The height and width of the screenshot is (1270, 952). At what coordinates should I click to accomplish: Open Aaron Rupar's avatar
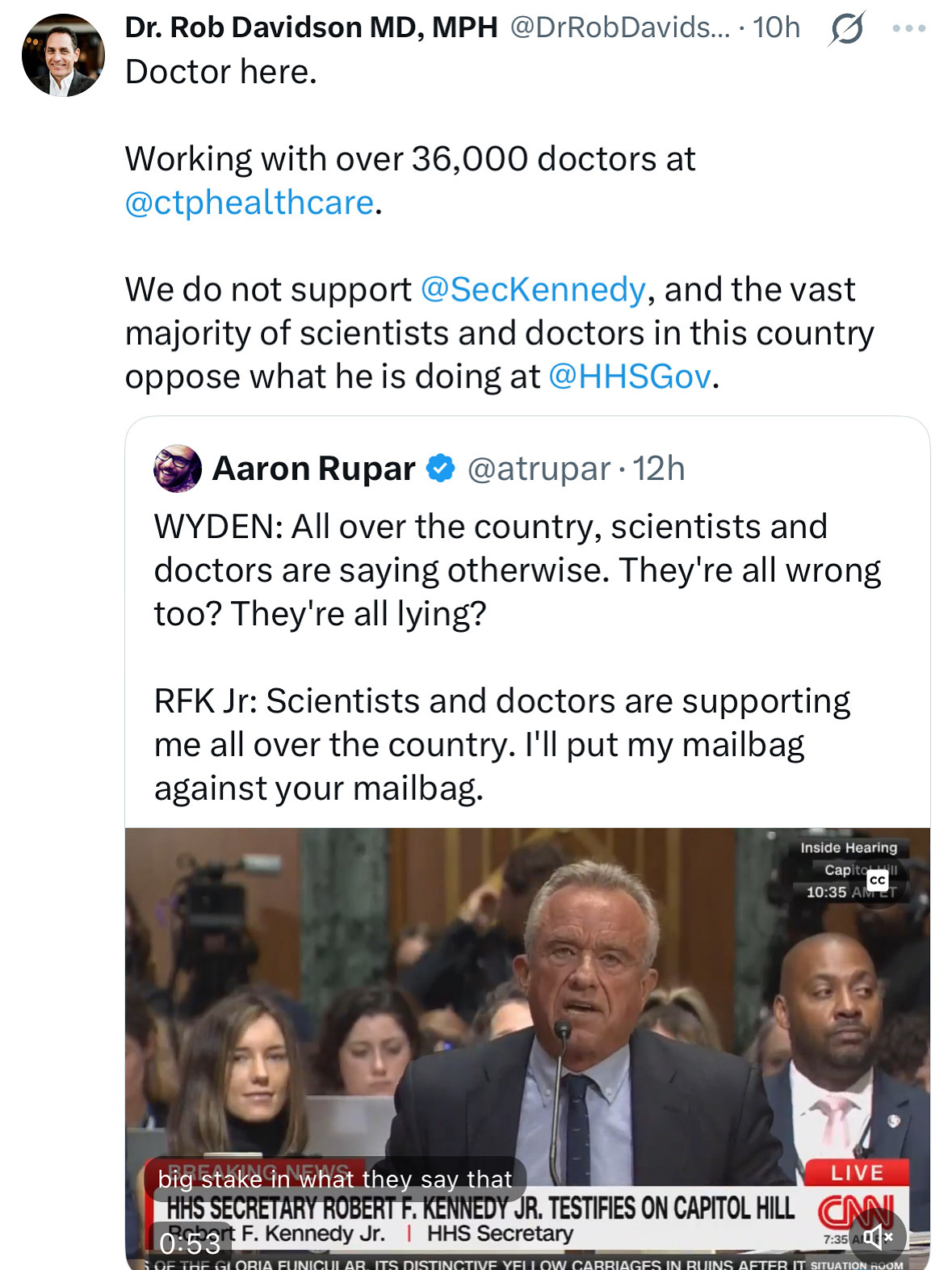(178, 469)
